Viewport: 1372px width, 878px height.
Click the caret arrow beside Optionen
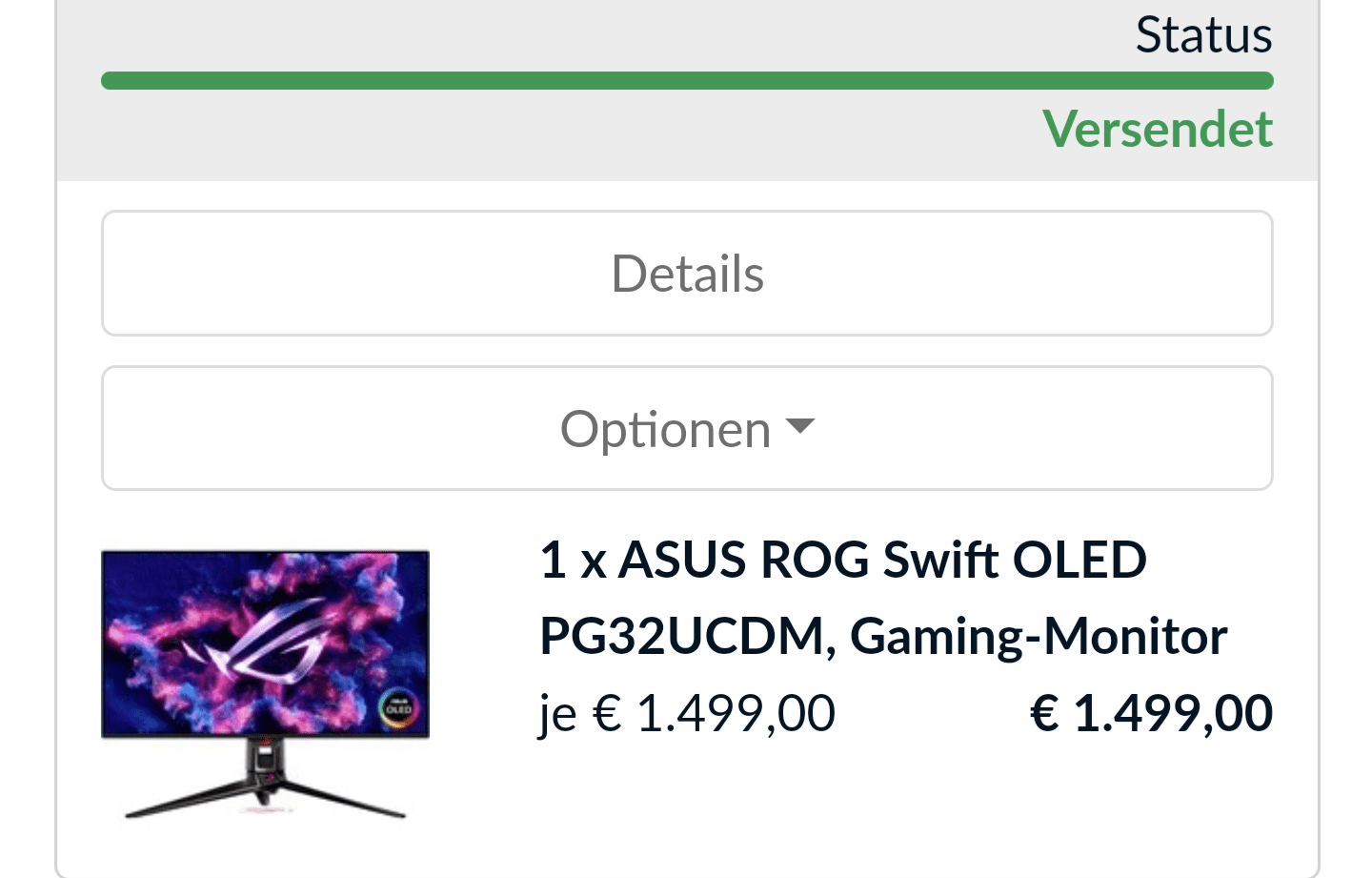(800, 426)
